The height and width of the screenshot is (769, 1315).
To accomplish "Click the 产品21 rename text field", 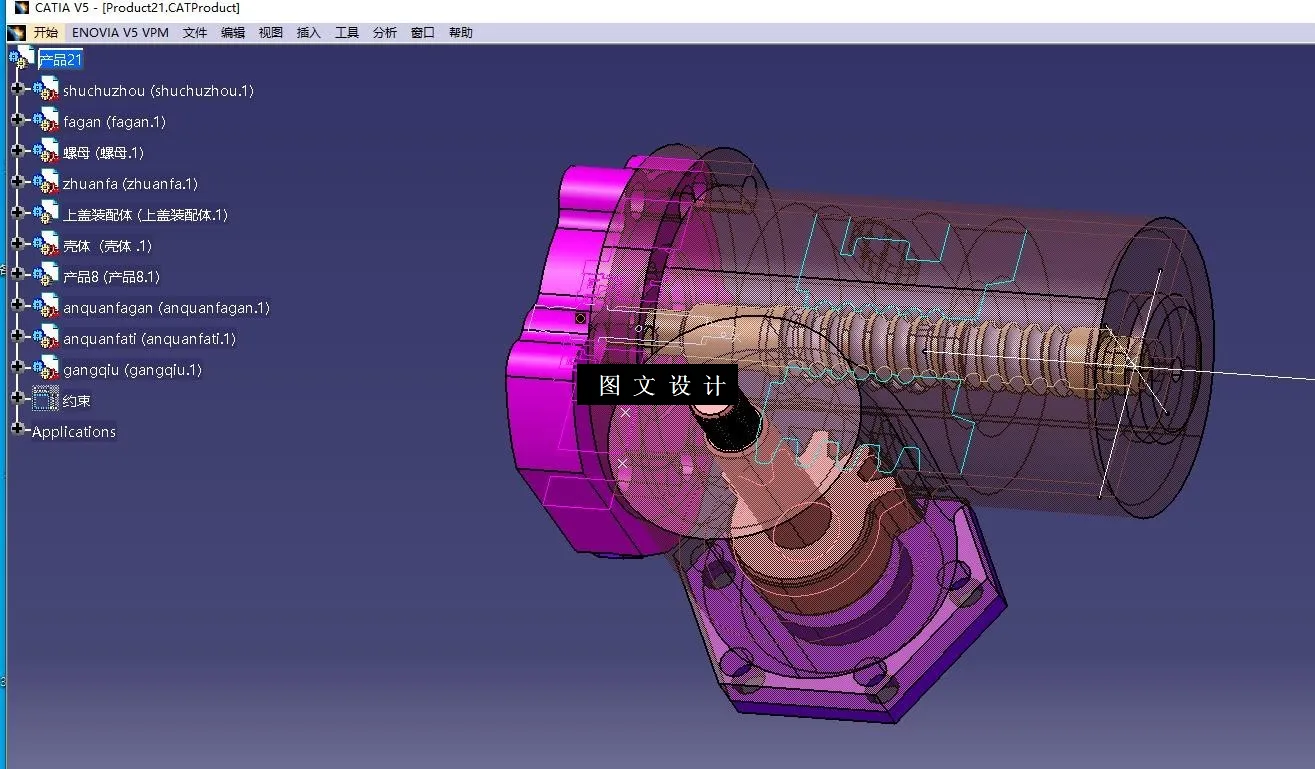I will [58, 59].
